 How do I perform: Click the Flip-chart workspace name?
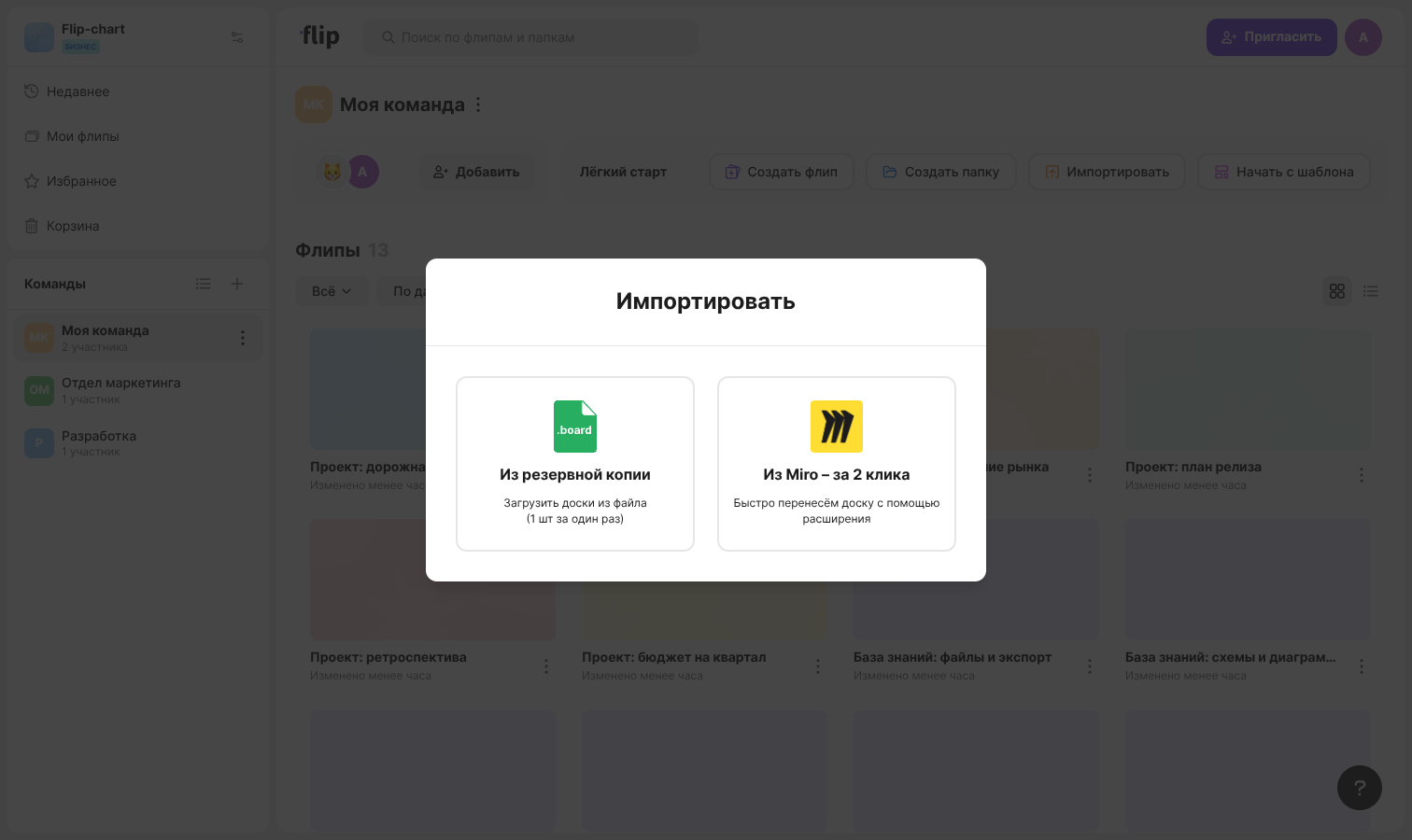[93, 29]
